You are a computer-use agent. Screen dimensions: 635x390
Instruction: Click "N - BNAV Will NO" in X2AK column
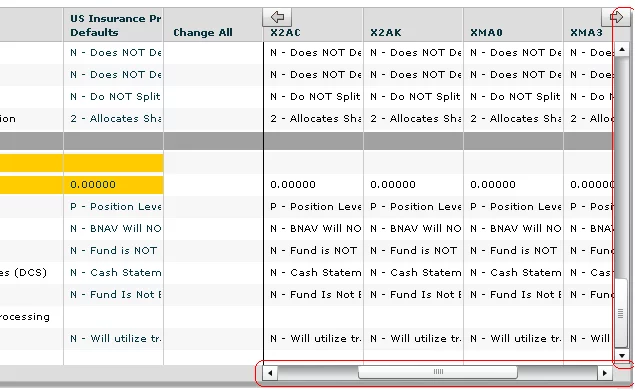tap(416, 228)
